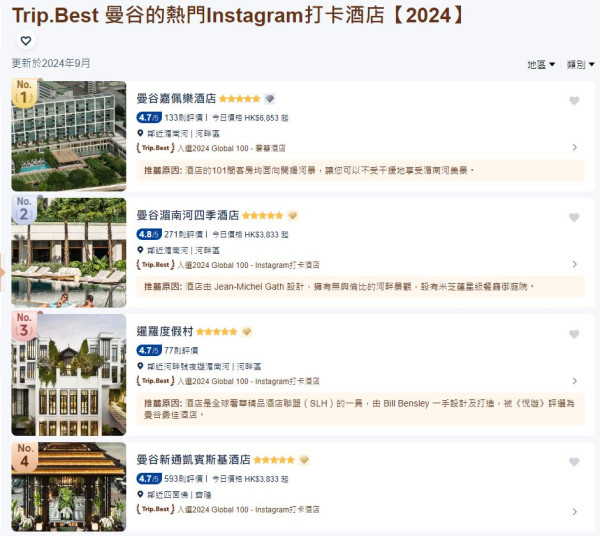This screenshot has height=536, width=600.
Task: Expand the chevron arrow on the 曼谷新通凱賓斯基酒店 card
Action: click(574, 512)
